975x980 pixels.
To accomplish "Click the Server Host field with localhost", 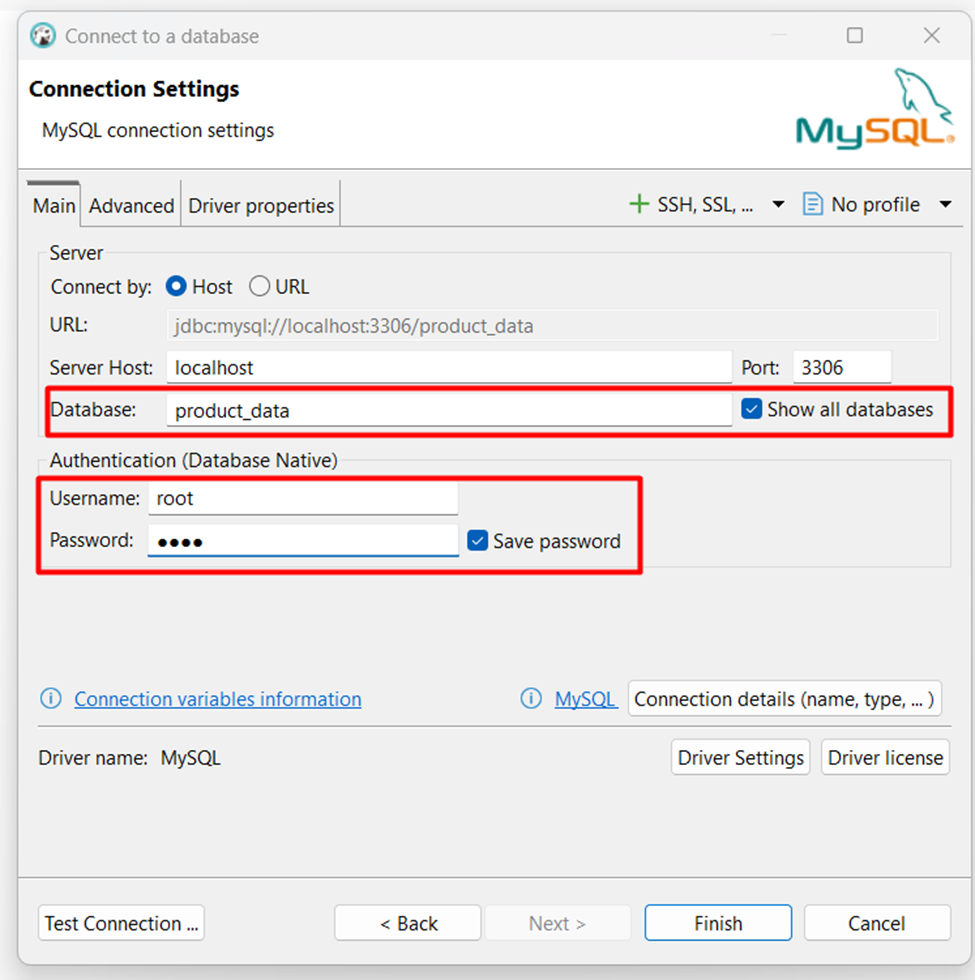I will [x=449, y=367].
